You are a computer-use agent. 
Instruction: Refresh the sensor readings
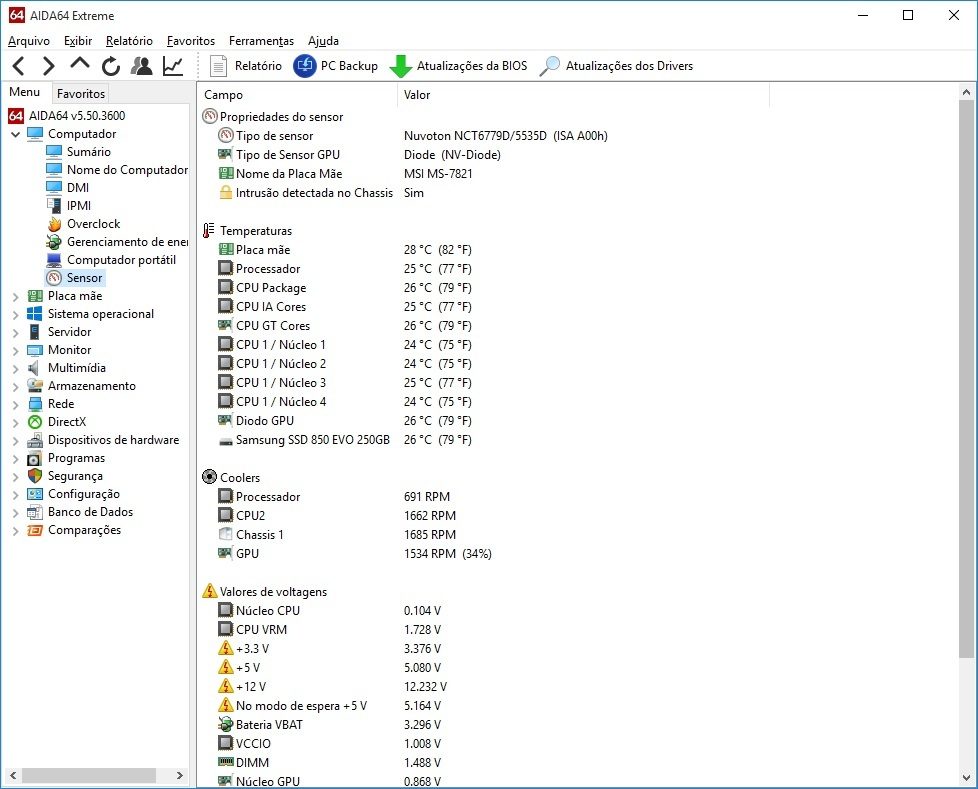(111, 65)
